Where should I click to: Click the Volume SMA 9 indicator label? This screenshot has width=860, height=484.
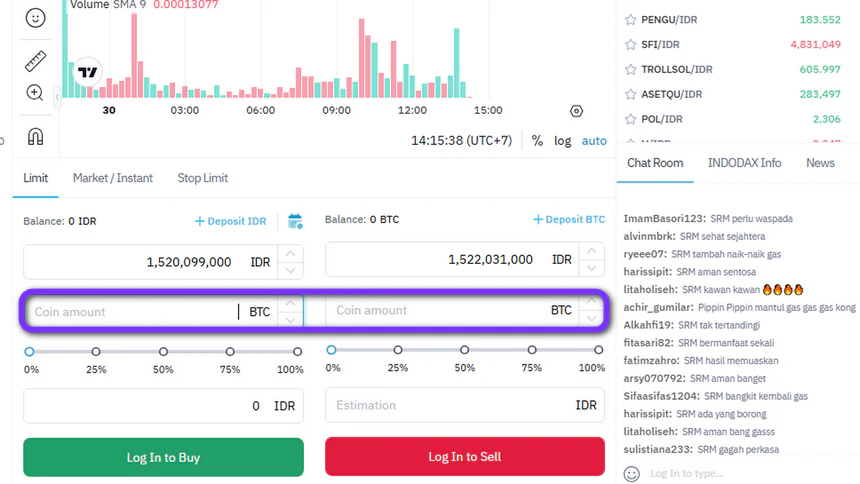pos(108,5)
